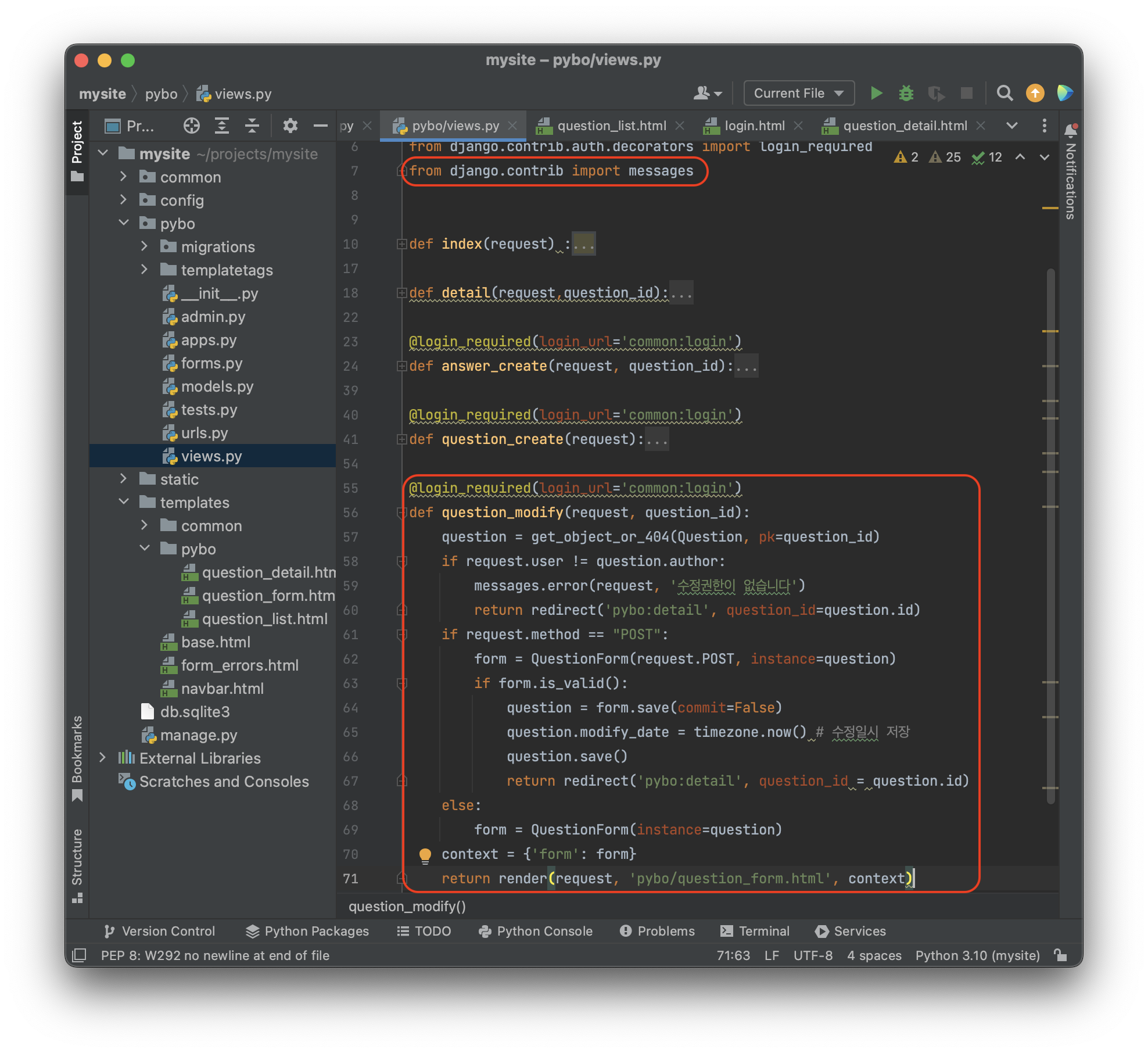1148x1053 pixels.
Task: Open the Current File run configuration dropdown
Action: pos(798,93)
